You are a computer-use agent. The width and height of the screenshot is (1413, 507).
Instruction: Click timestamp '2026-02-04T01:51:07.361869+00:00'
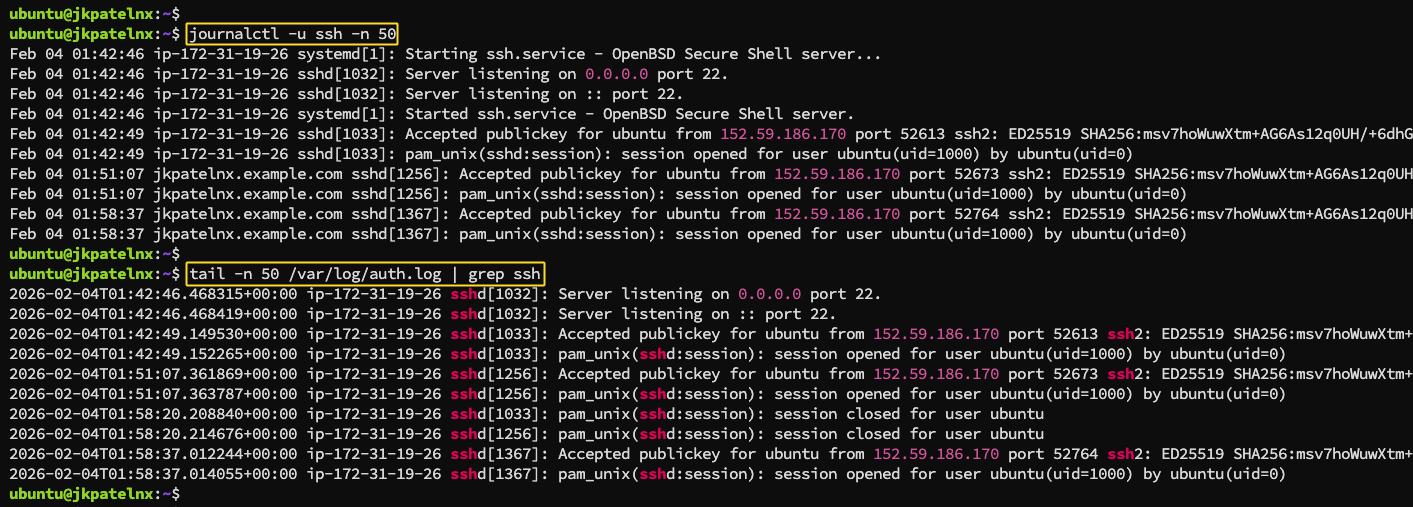153,374
